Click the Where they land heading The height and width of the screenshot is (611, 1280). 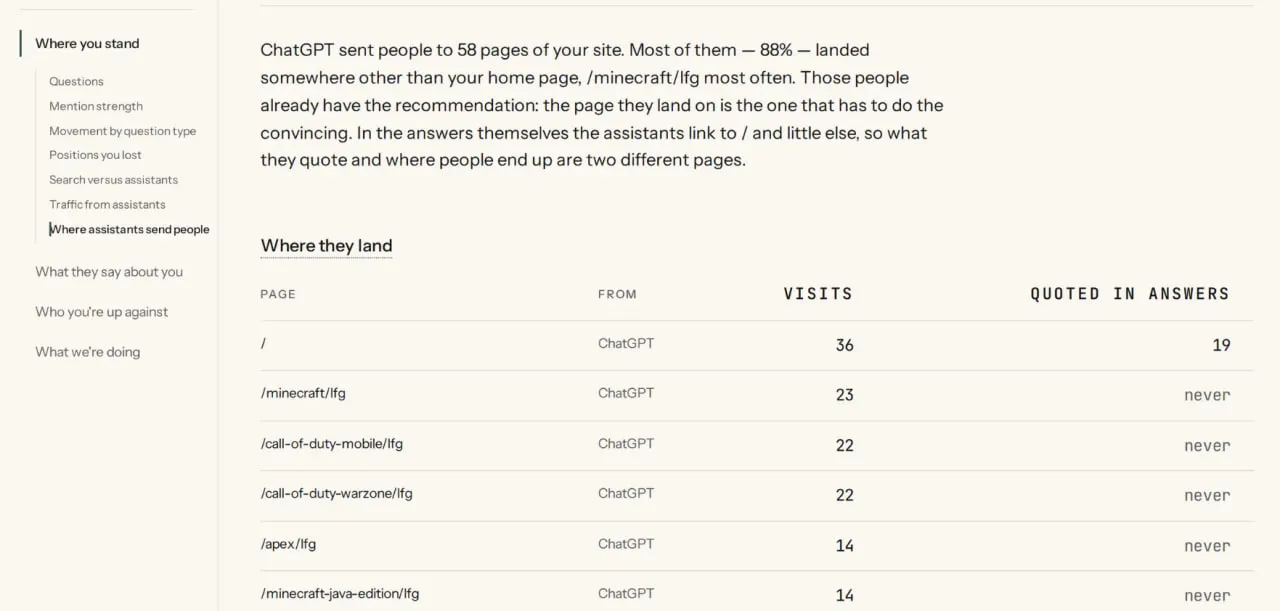(x=326, y=246)
